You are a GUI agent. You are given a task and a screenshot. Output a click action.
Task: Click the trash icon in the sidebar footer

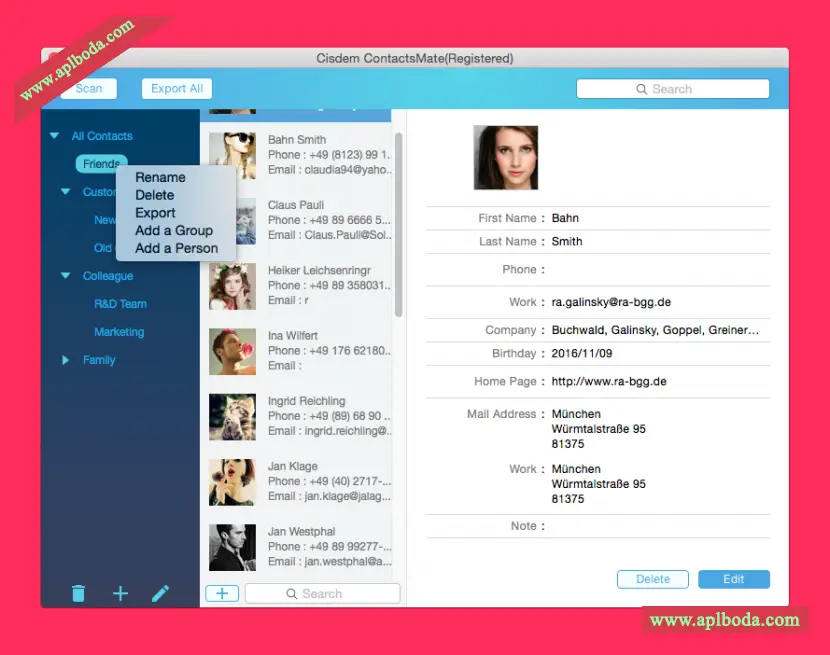coord(78,593)
